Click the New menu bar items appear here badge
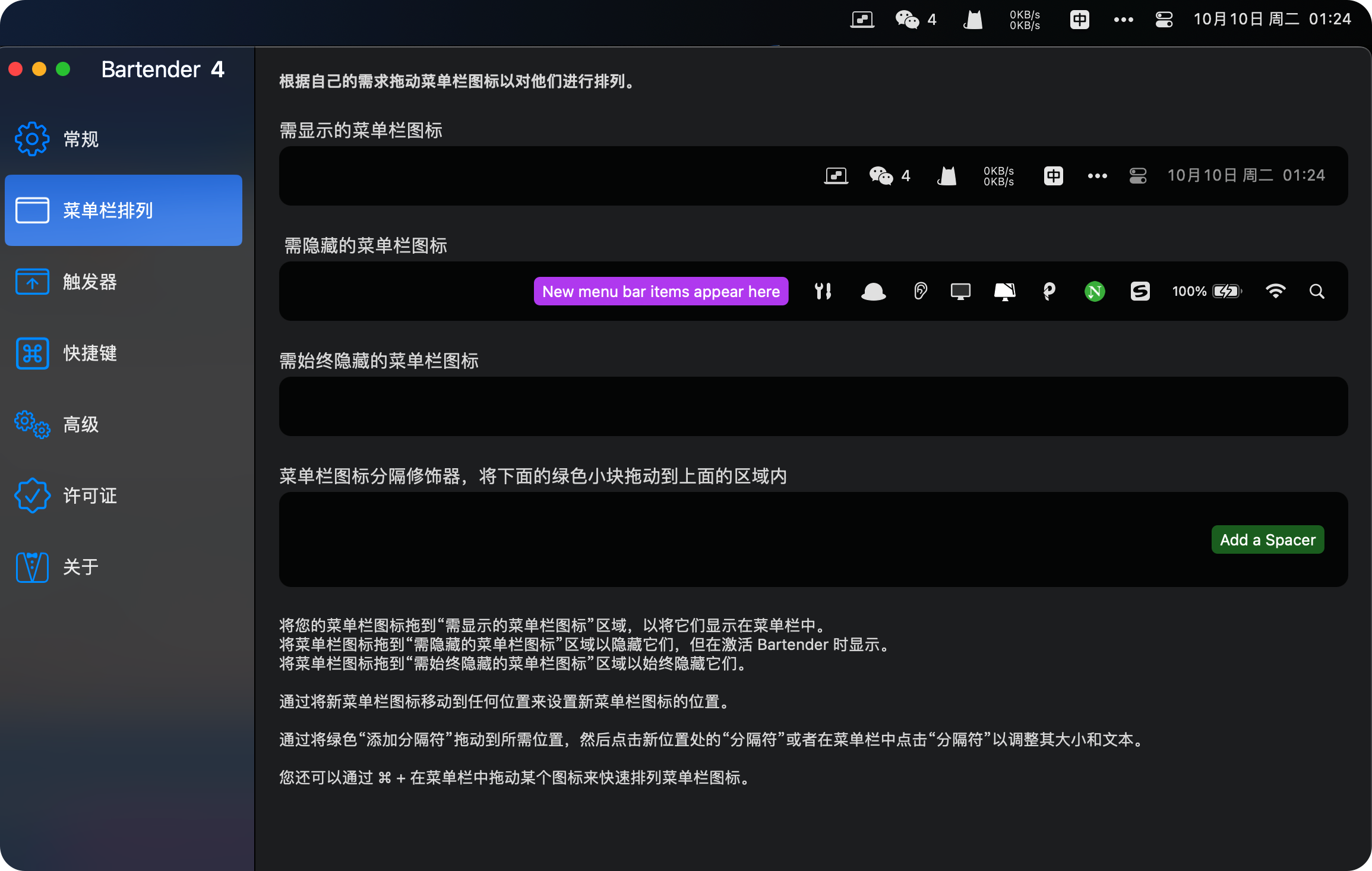Image resolution: width=1372 pixels, height=871 pixels. 660,291
